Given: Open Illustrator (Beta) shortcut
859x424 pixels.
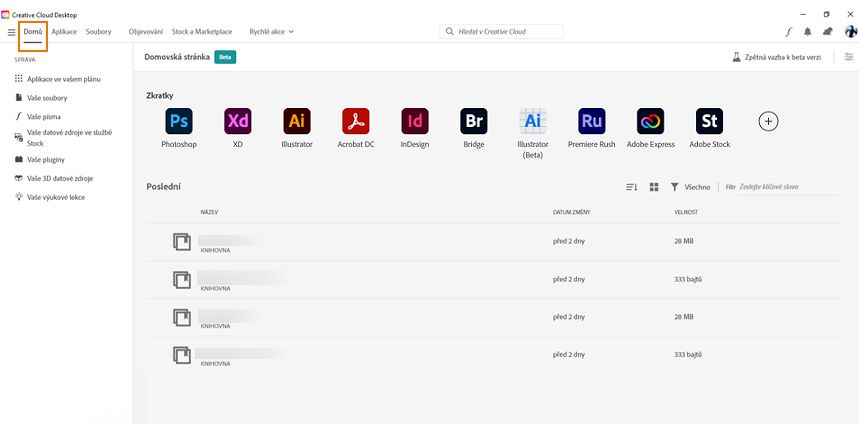Looking at the screenshot, I should pos(532,121).
